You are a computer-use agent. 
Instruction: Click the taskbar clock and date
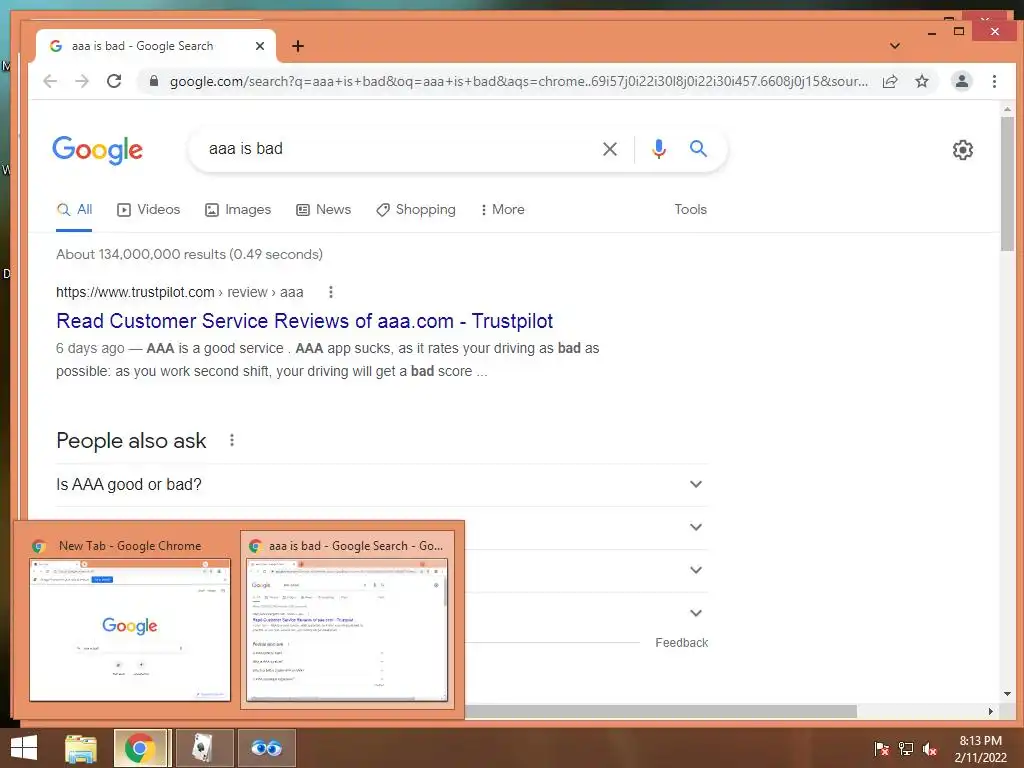tap(980, 749)
